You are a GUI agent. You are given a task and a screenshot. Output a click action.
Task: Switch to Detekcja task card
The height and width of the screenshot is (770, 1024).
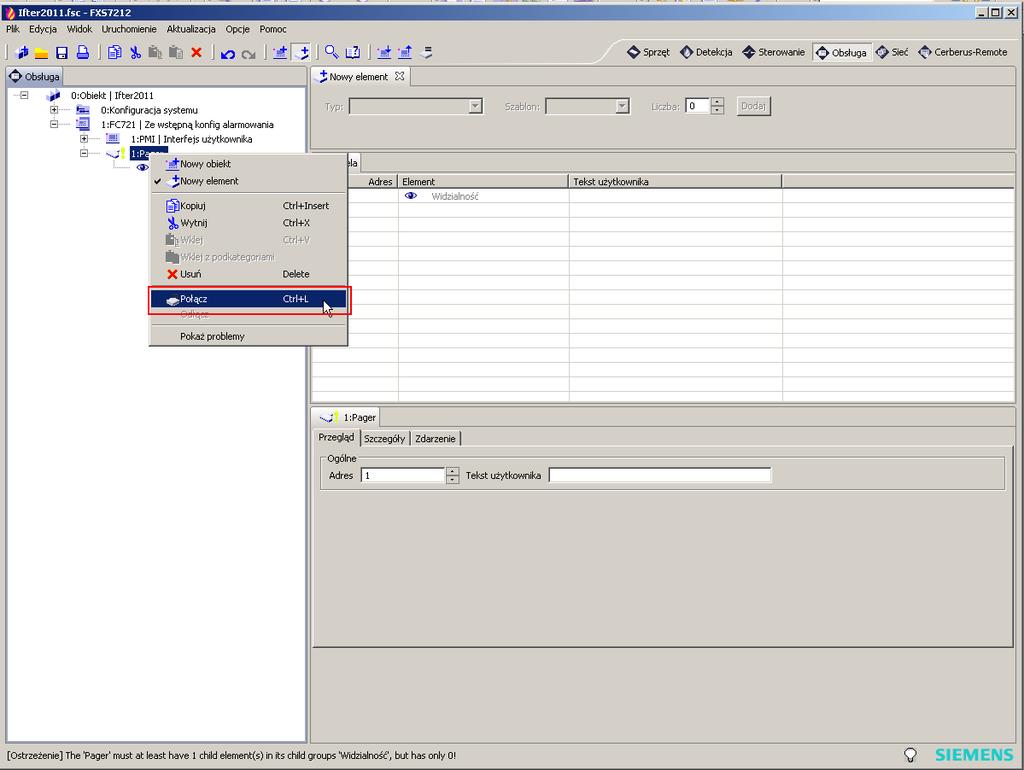pyautogui.click(x=706, y=52)
